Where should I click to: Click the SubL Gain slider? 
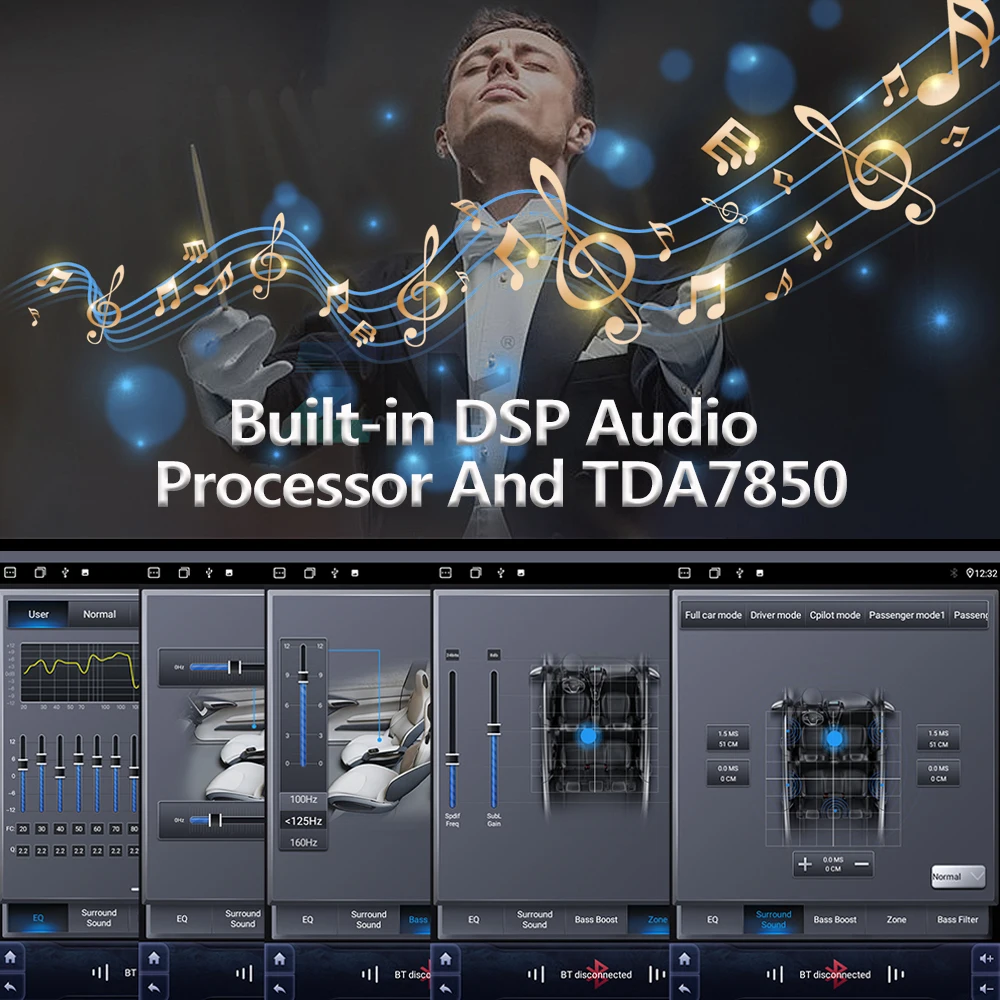[493, 740]
